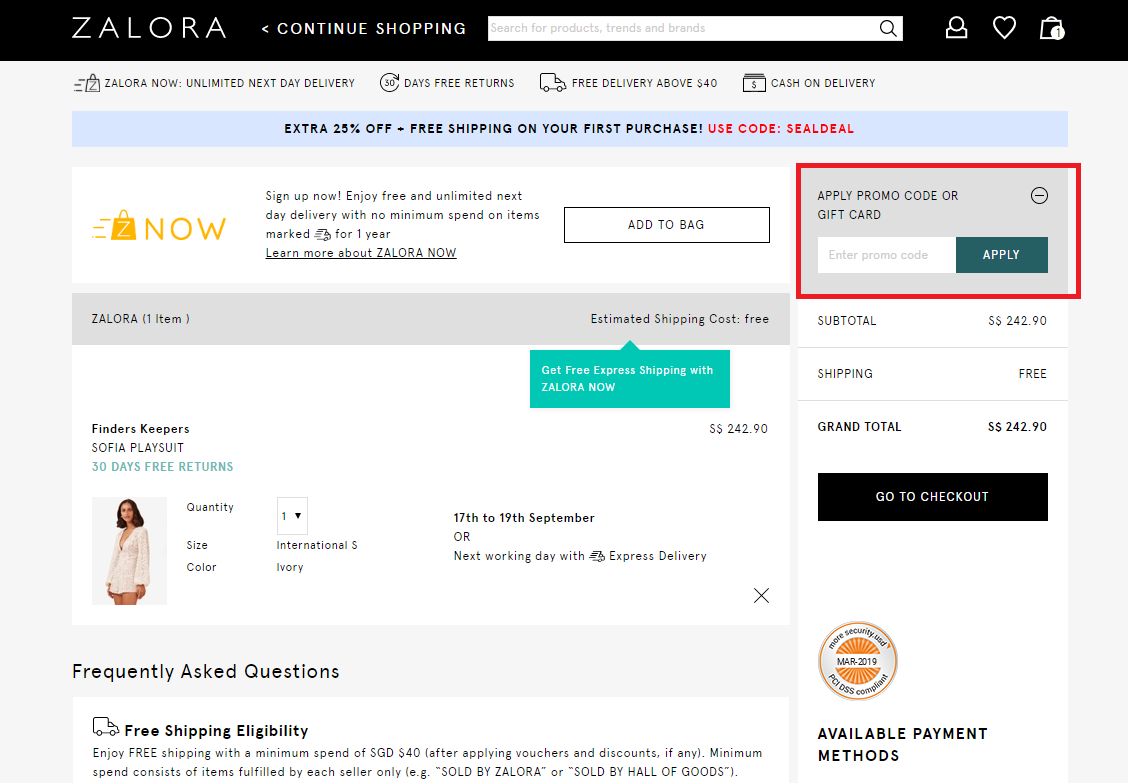Click Estimated Shipping Cost: free text
Viewport: 1128px width, 783px height.
680,319
